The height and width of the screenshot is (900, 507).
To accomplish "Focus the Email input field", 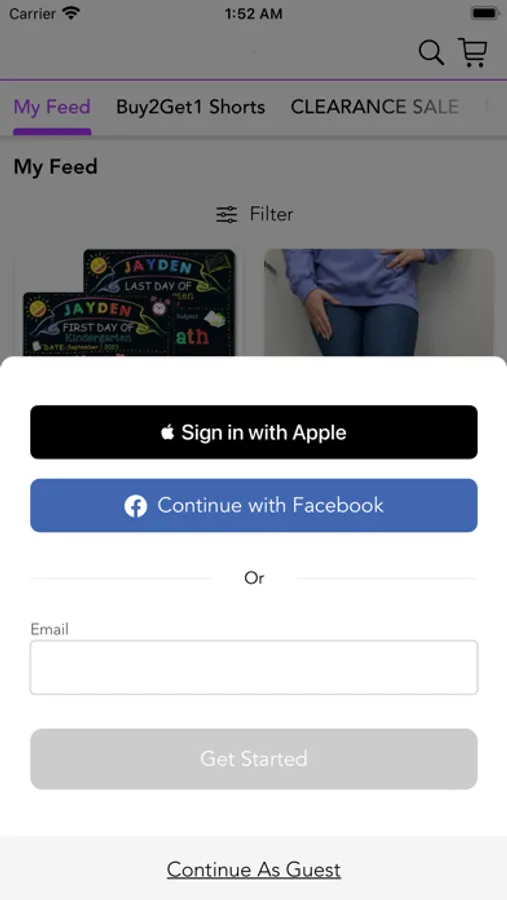I will (x=254, y=668).
